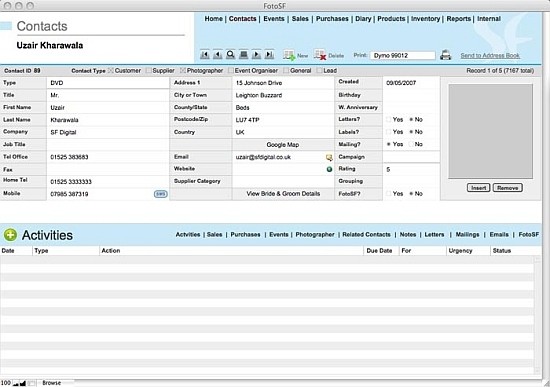Image resolution: width=550 pixels, height=387 pixels.
Task: Open the Title field showing Mr.
Action: point(108,95)
